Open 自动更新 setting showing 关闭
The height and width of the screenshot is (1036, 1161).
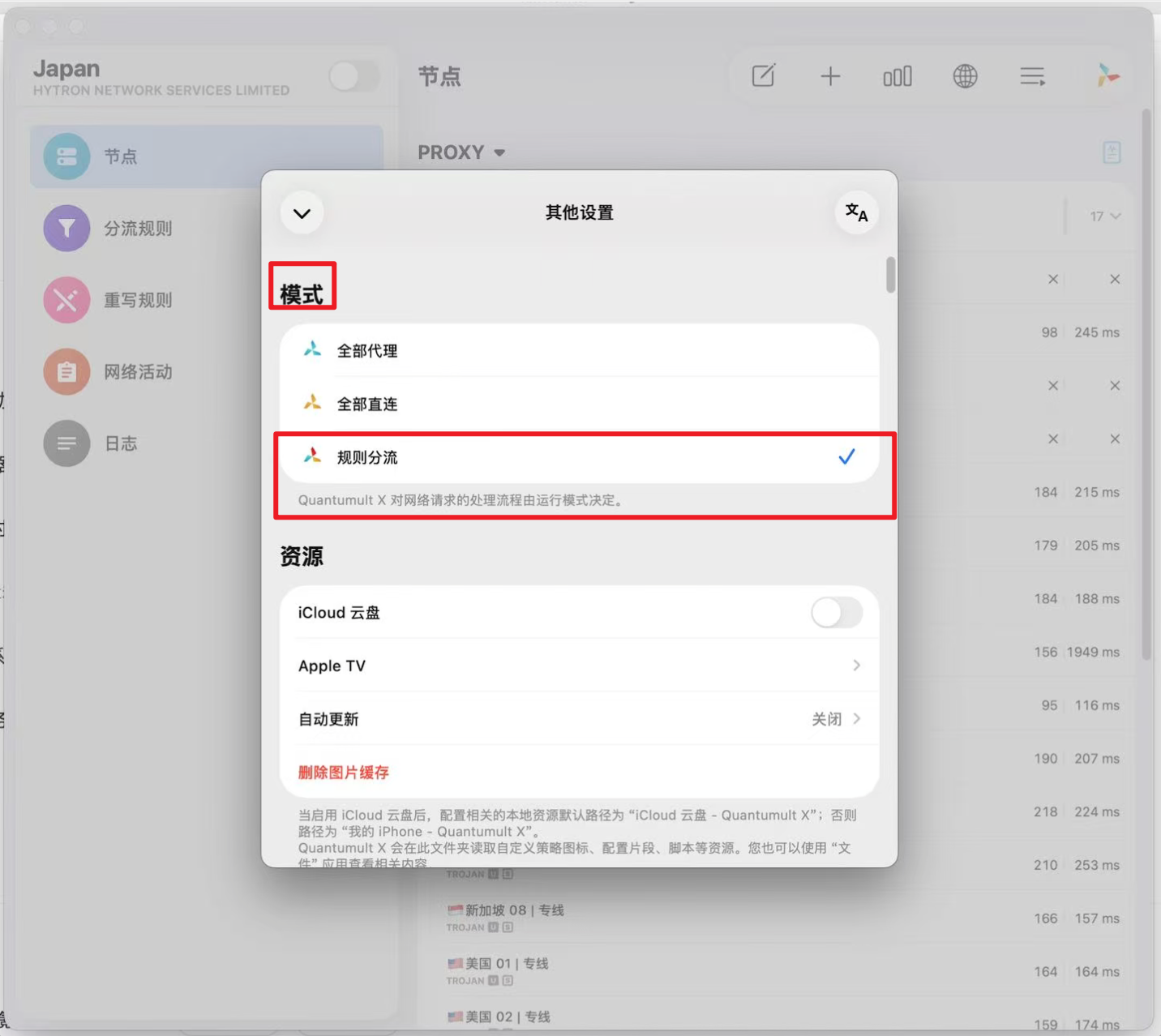[579, 719]
